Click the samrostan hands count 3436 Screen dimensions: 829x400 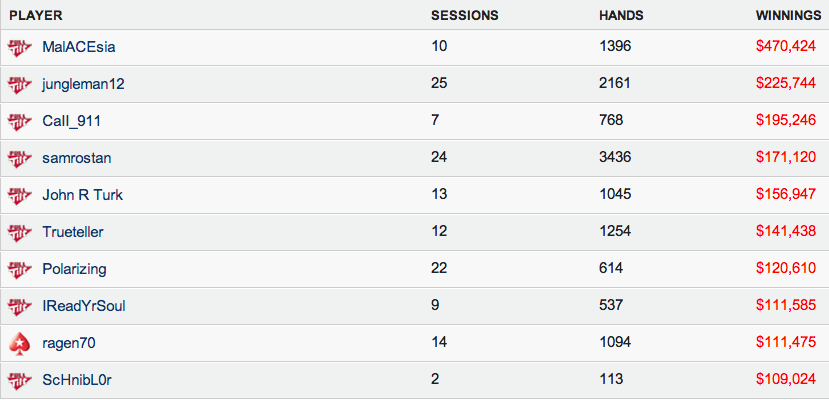click(x=615, y=157)
